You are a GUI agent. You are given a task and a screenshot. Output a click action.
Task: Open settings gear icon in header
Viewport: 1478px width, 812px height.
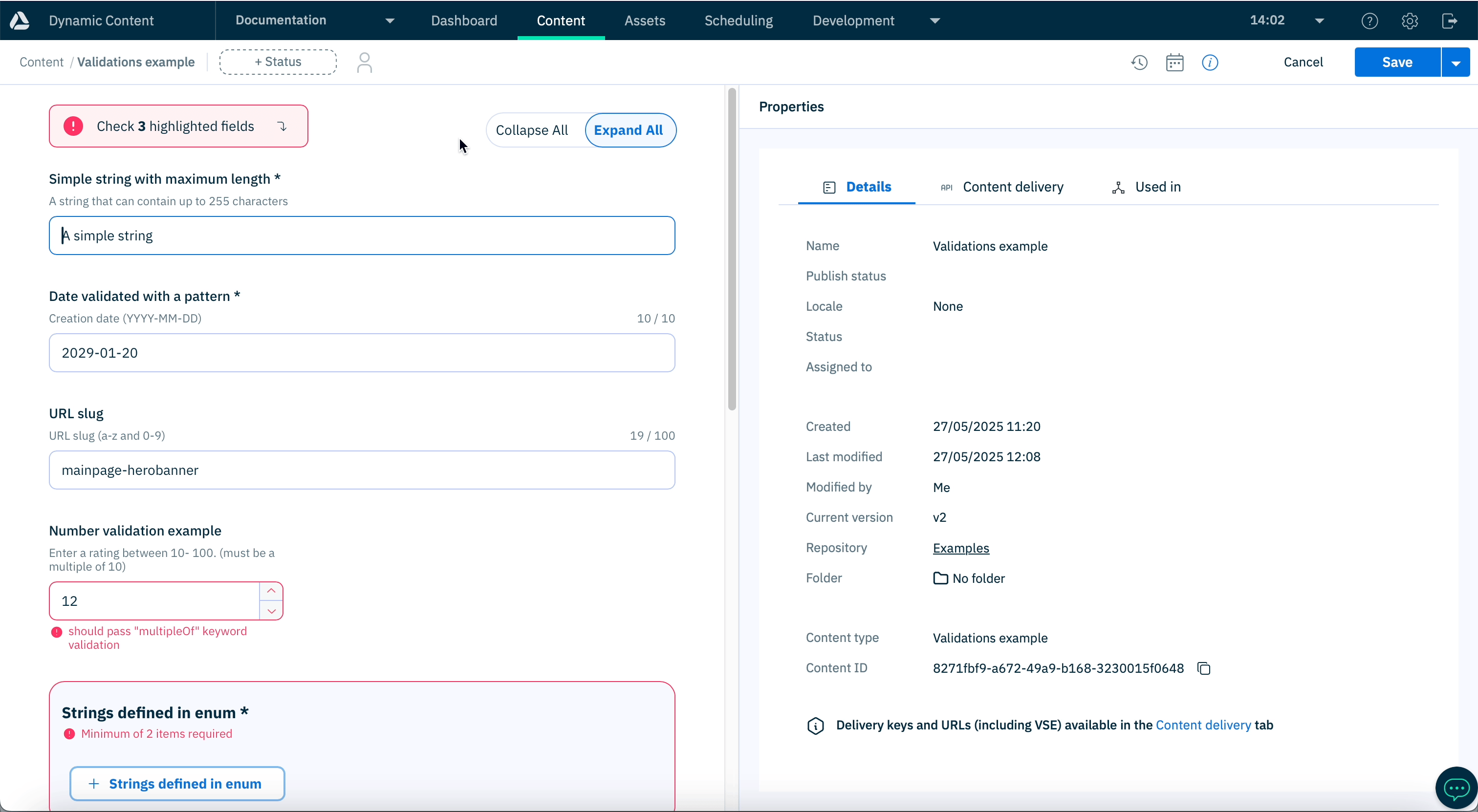click(1410, 21)
